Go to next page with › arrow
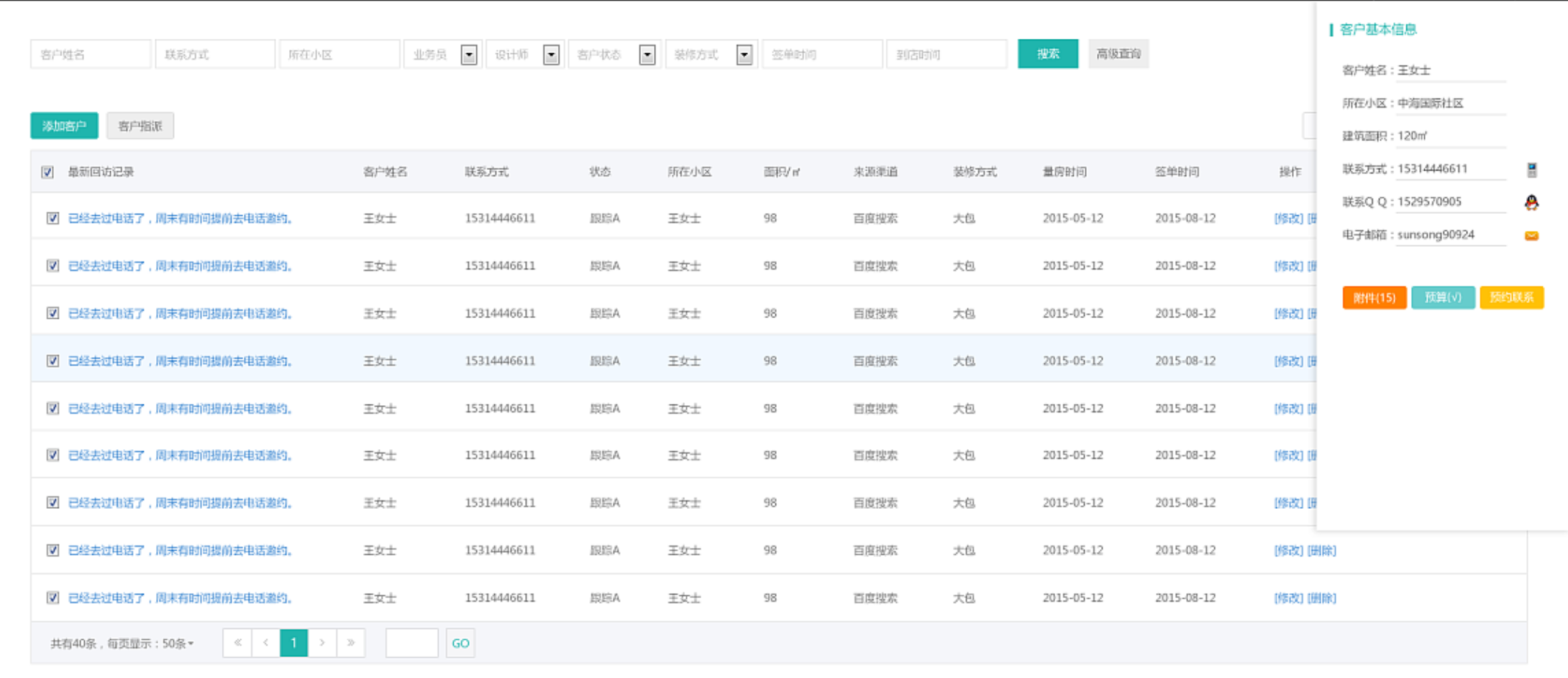The width and height of the screenshot is (1568, 678). click(x=322, y=643)
